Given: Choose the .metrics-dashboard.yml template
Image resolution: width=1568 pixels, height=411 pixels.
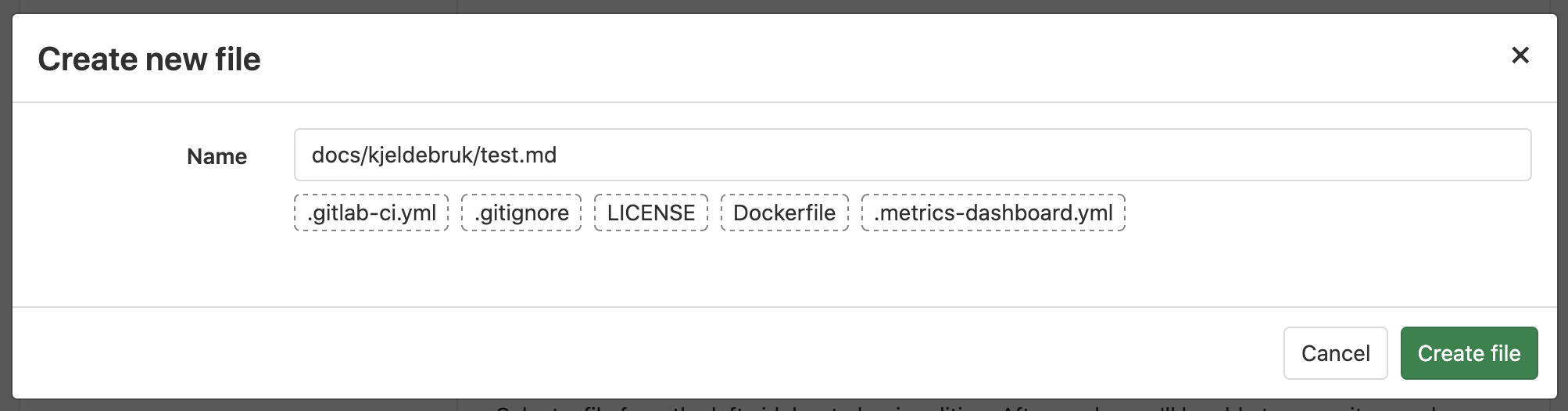Looking at the screenshot, I should (993, 213).
